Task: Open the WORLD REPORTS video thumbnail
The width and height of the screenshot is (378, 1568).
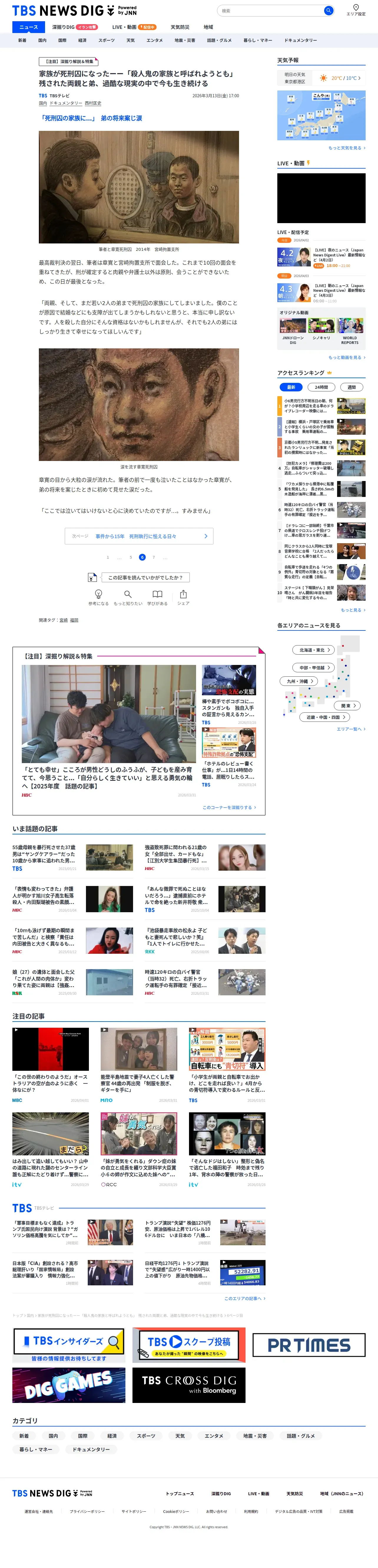Action: pos(350,325)
